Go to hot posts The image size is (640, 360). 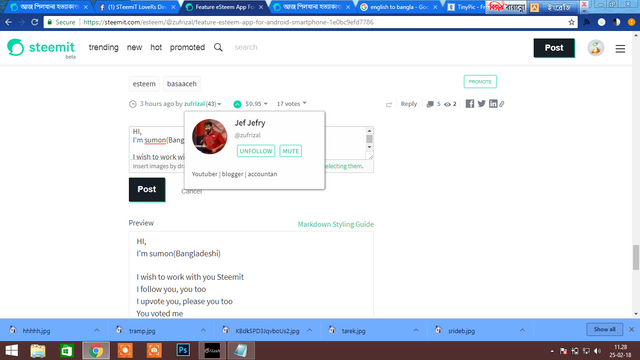(156, 47)
